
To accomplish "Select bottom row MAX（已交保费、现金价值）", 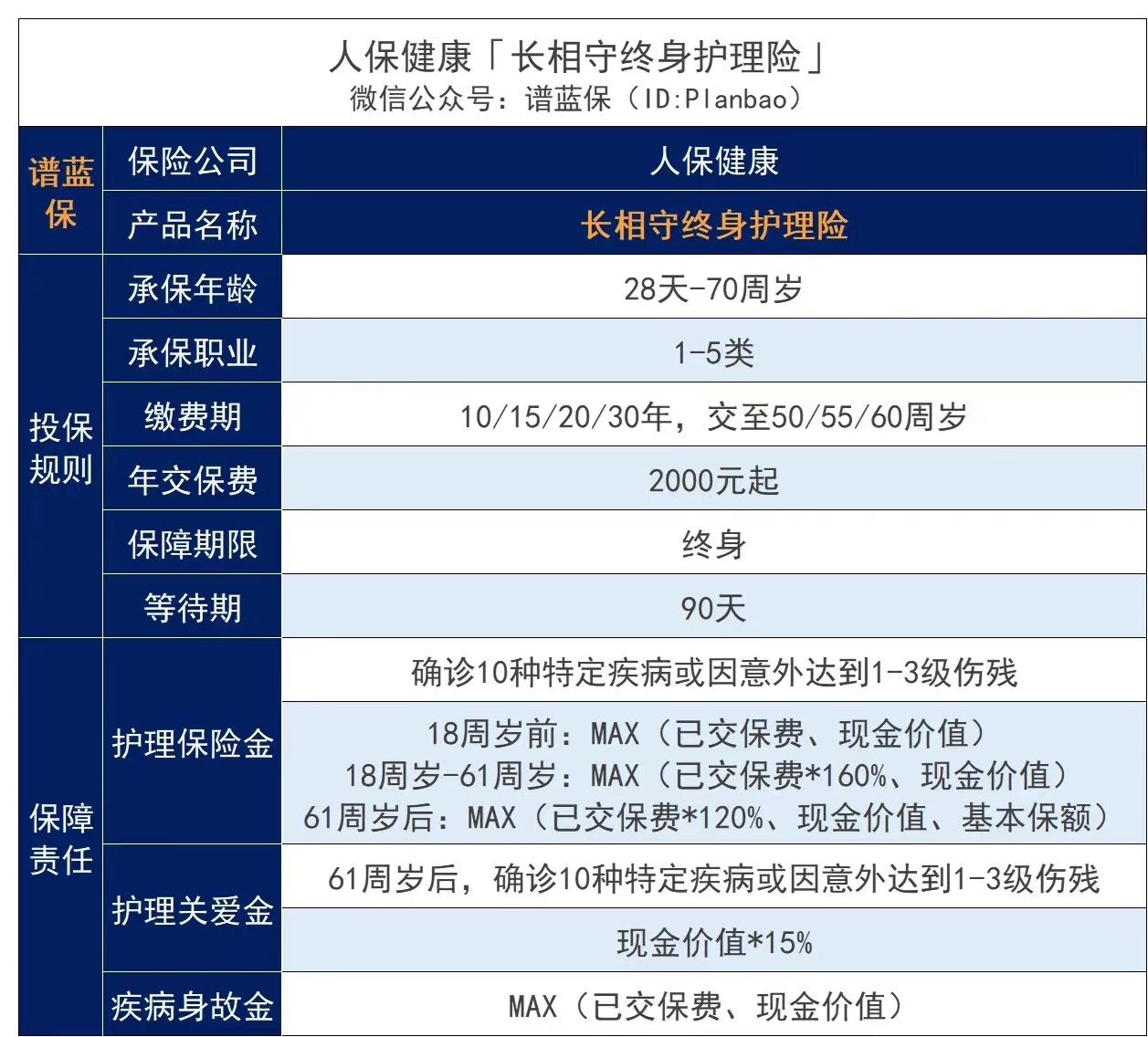I will click(x=714, y=1006).
